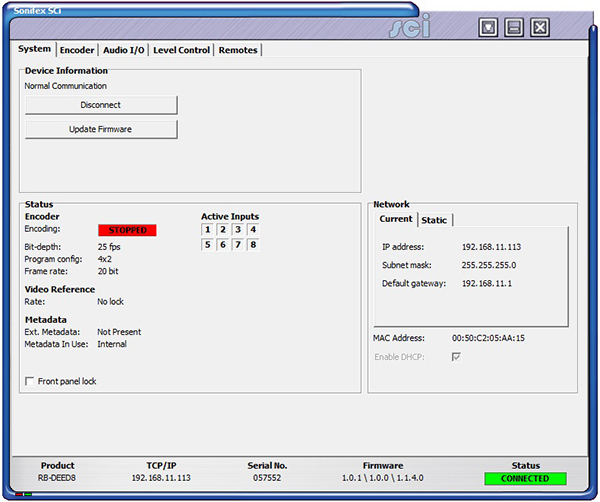Select active input 6
Screen dimensions: 600x502
tap(223, 244)
